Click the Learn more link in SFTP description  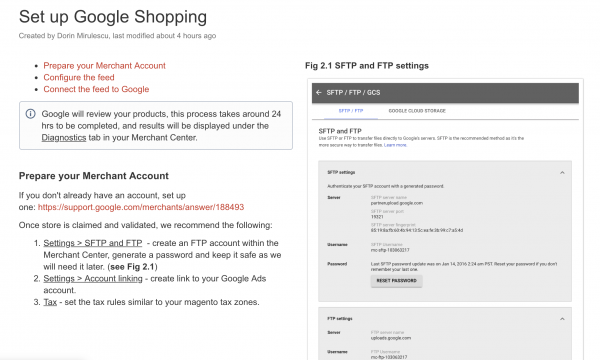click(x=395, y=145)
